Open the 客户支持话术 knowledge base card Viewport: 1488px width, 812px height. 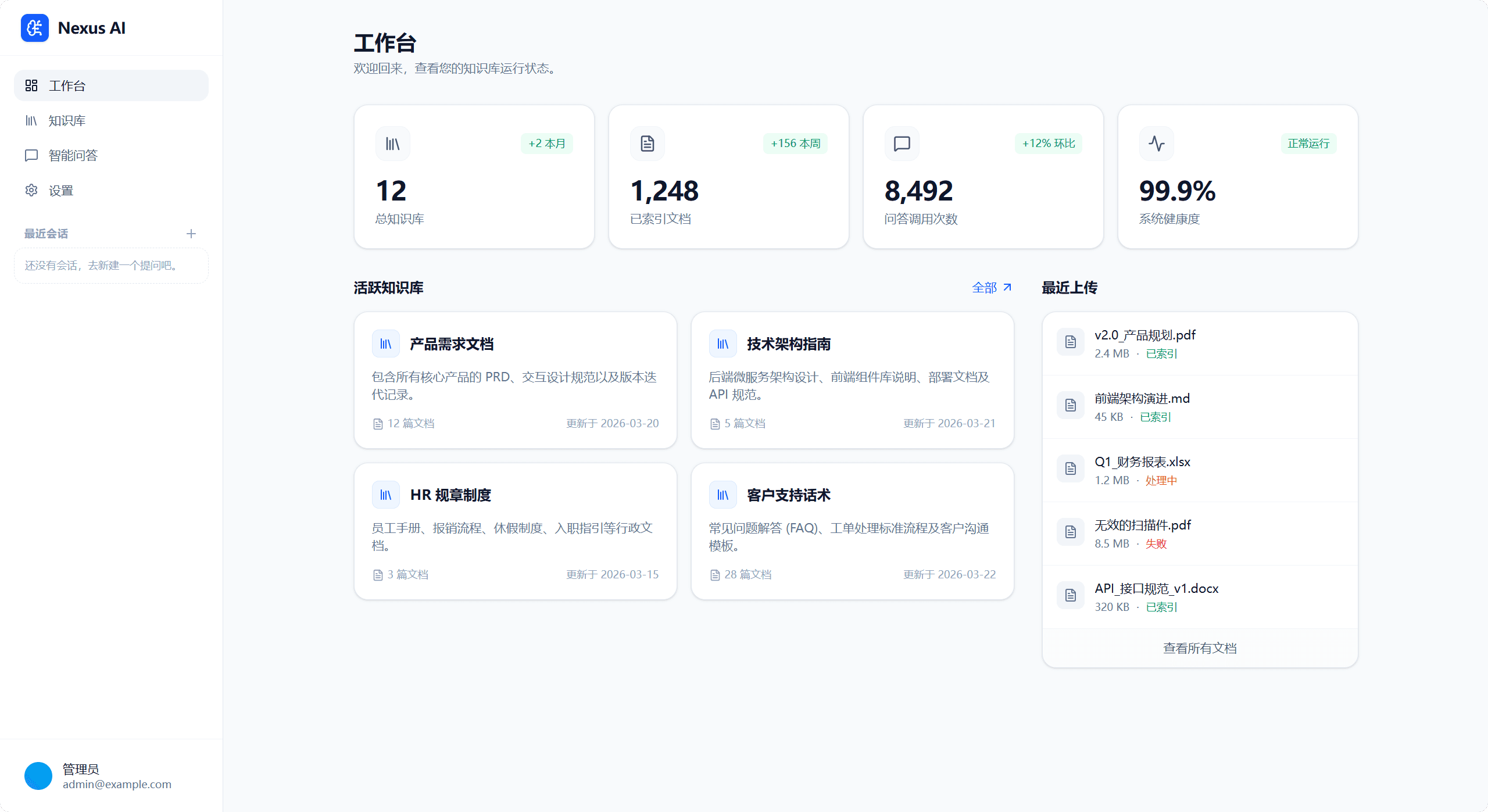[852, 531]
